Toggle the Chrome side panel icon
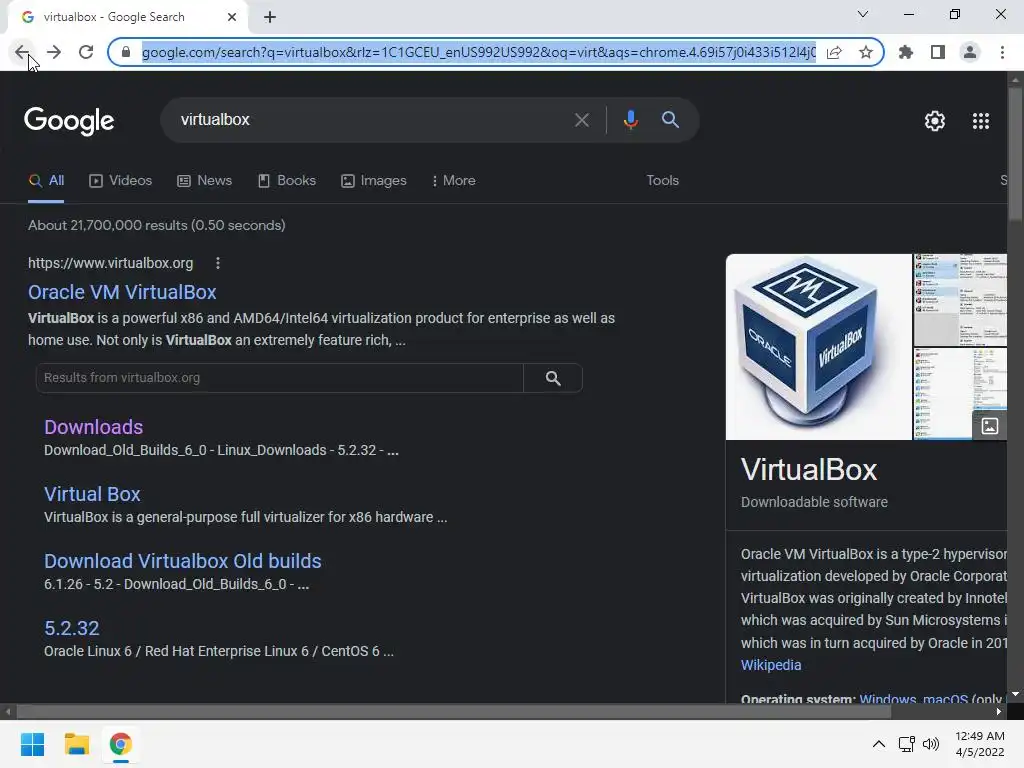Viewport: 1024px width, 768px height. [x=938, y=52]
